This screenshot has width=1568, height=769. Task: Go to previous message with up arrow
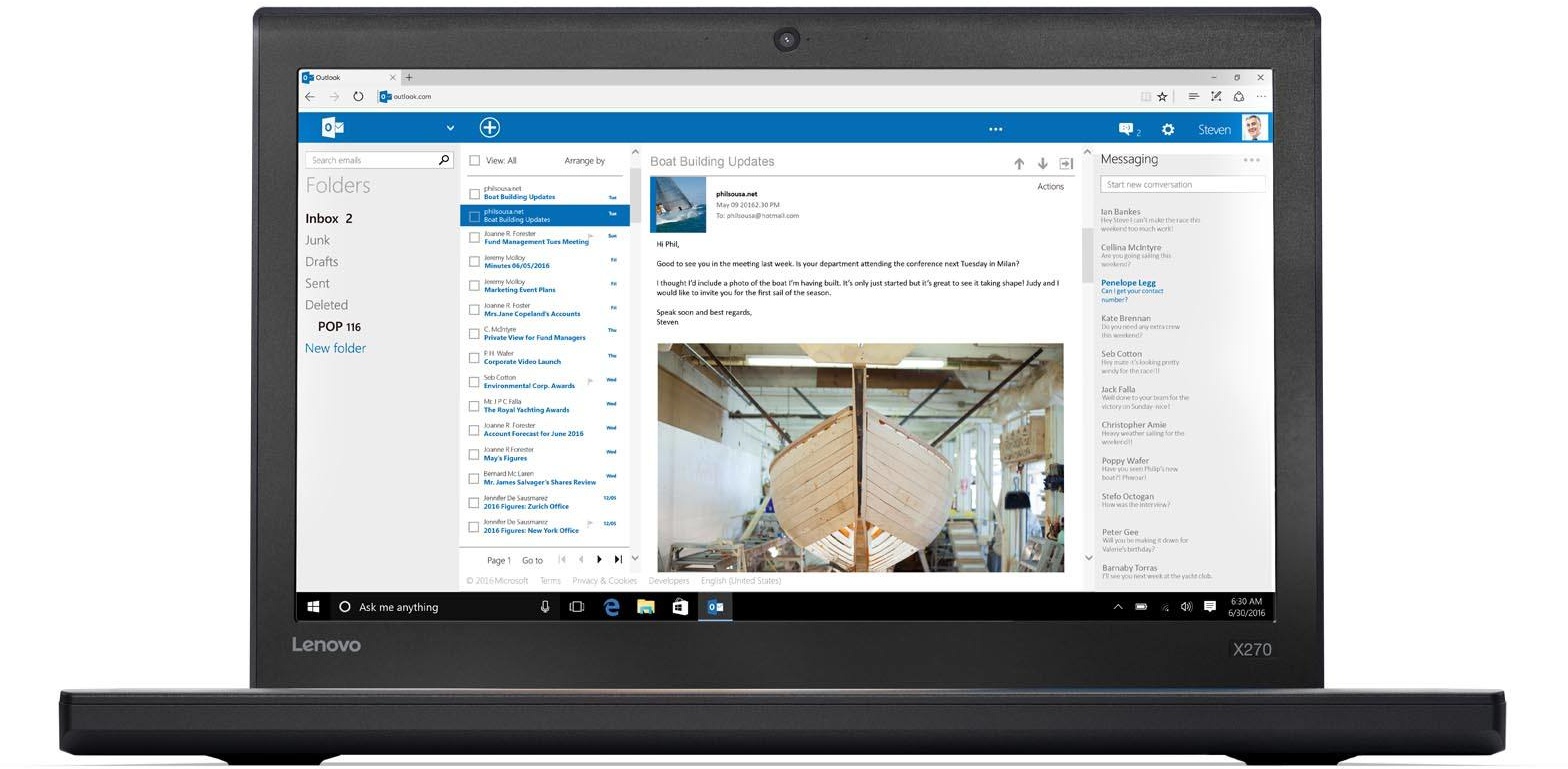tap(1018, 163)
